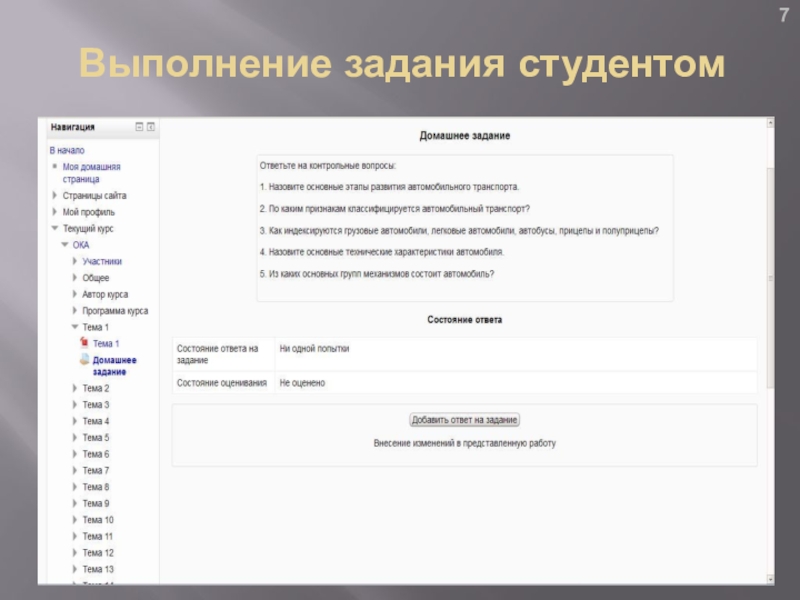
Task: Click the assignment icon beside Домашнее задание
Action: click(85, 359)
